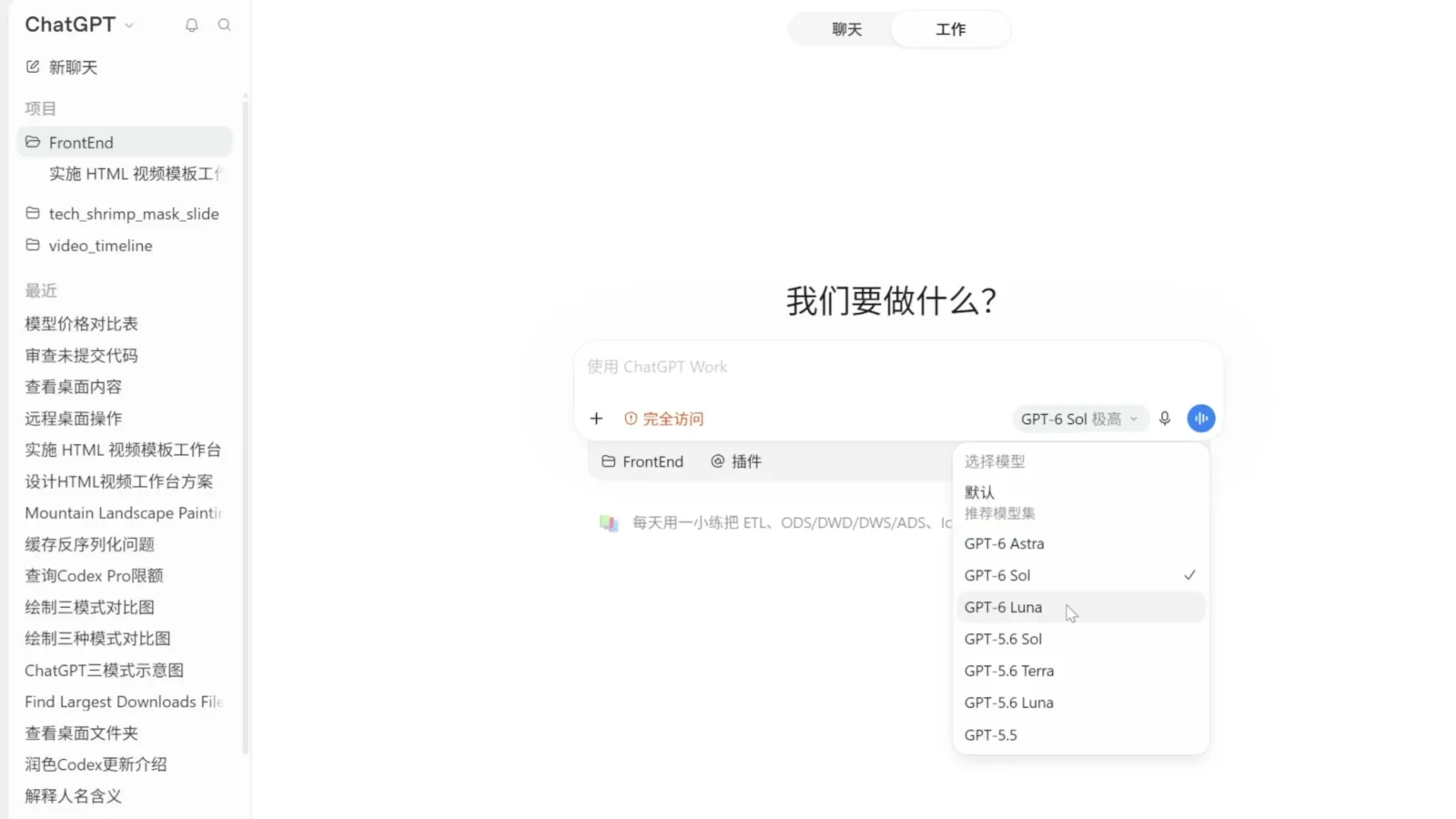1456x819 pixels.
Task: Open the 插件 plugins button
Action: (736, 461)
